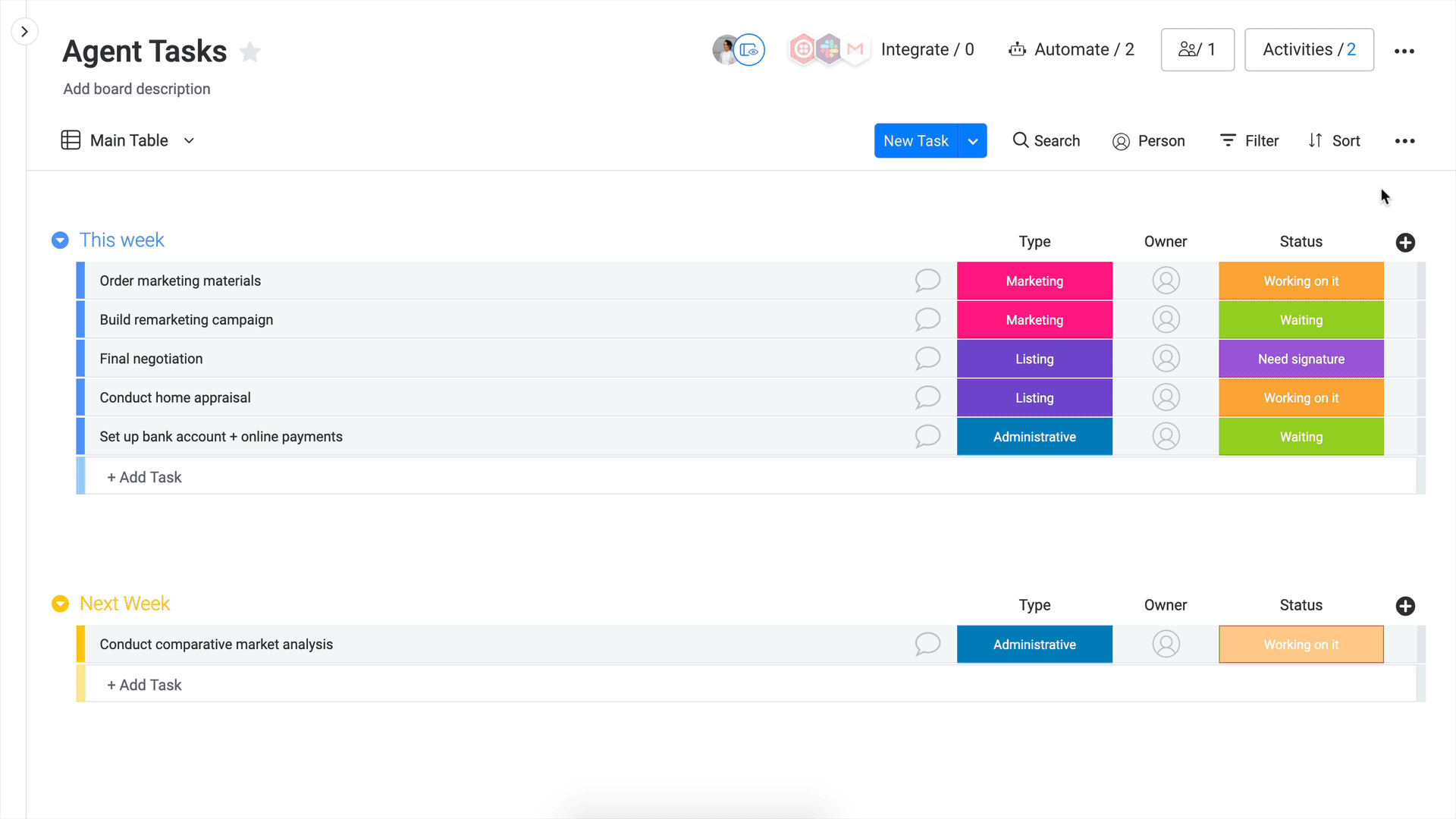Open the Filter option
This screenshot has height=819, width=1456.
pos(1249,141)
